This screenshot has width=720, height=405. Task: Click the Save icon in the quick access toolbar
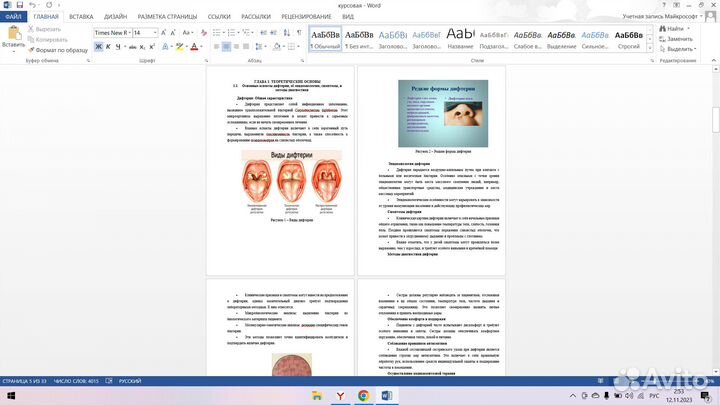(x=19, y=5)
